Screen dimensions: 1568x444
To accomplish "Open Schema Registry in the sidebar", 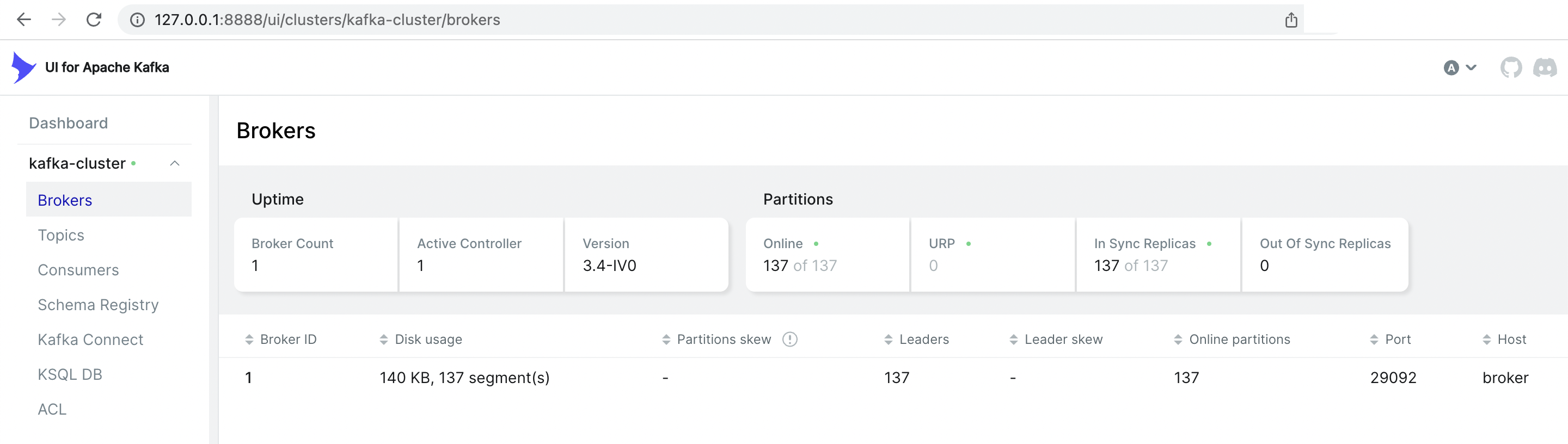I will (x=98, y=305).
